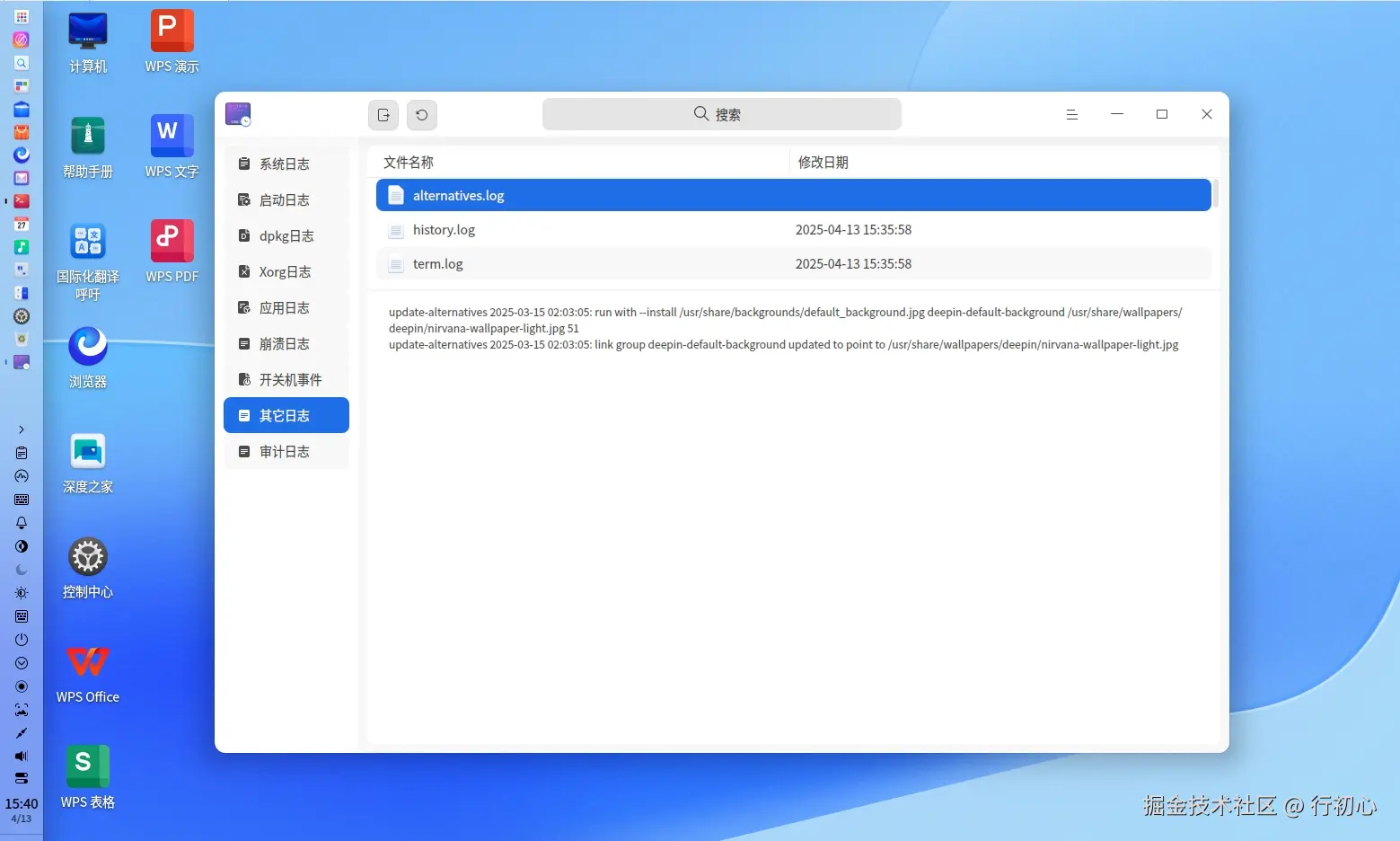Screen dimensions: 1400x841
Task: Click the refresh button in log viewer
Action: pos(422,115)
